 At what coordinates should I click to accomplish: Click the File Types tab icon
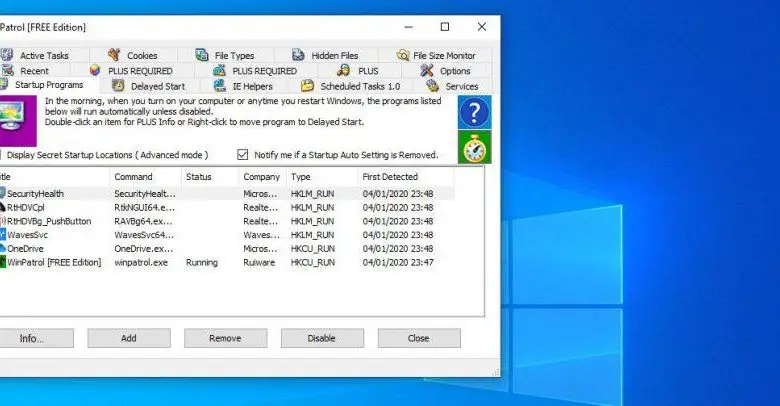pyautogui.click(x=201, y=55)
